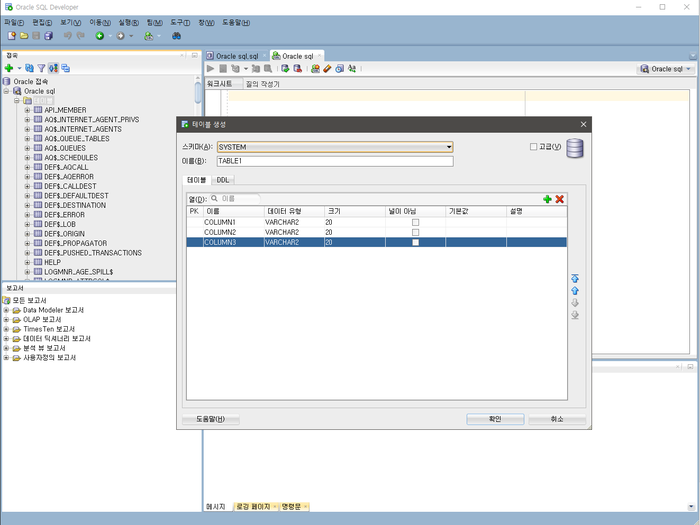The height and width of the screenshot is (525, 700).
Task: Open the 편집(E) menu
Action: (x=42, y=22)
